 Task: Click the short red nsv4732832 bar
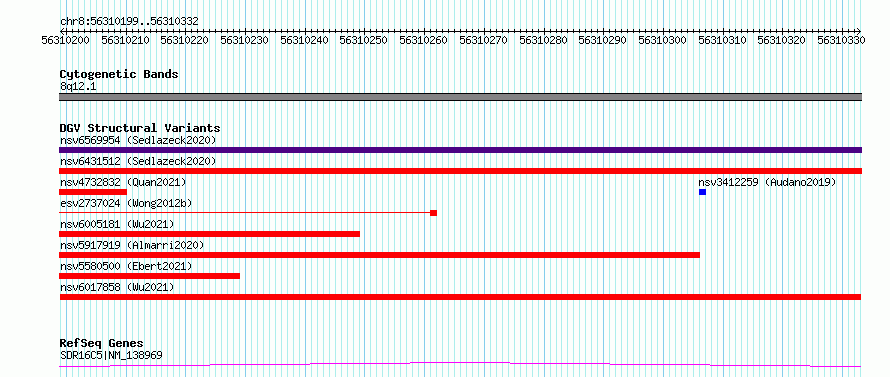pyautogui.click(x=93, y=192)
